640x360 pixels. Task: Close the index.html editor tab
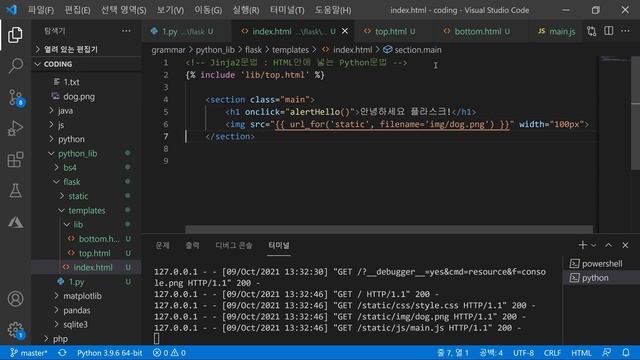(x=345, y=31)
